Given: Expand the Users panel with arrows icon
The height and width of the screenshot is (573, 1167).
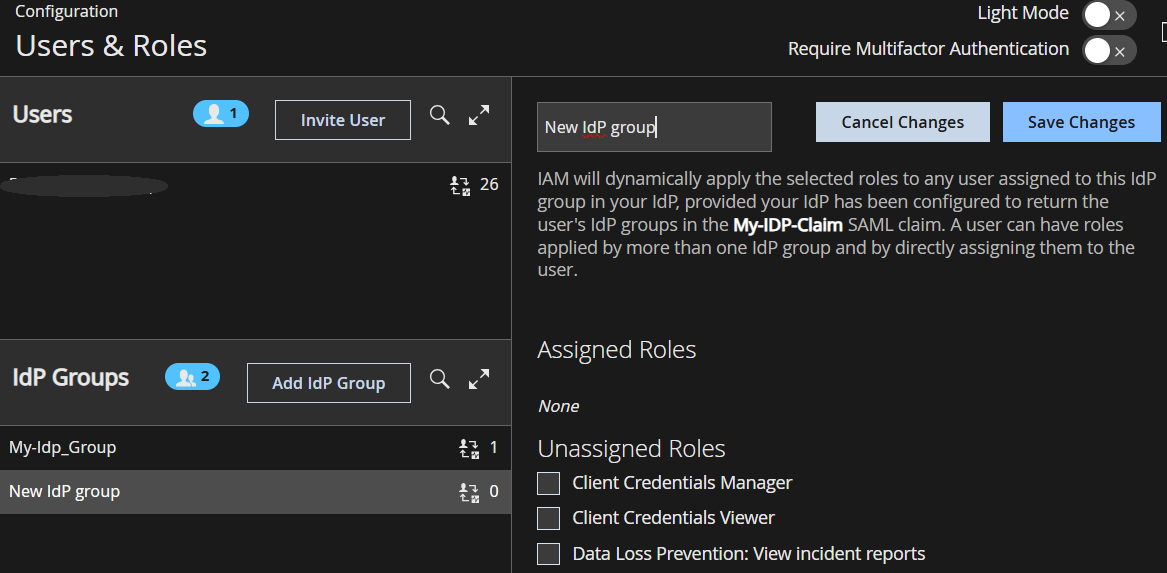Looking at the screenshot, I should click(x=479, y=115).
